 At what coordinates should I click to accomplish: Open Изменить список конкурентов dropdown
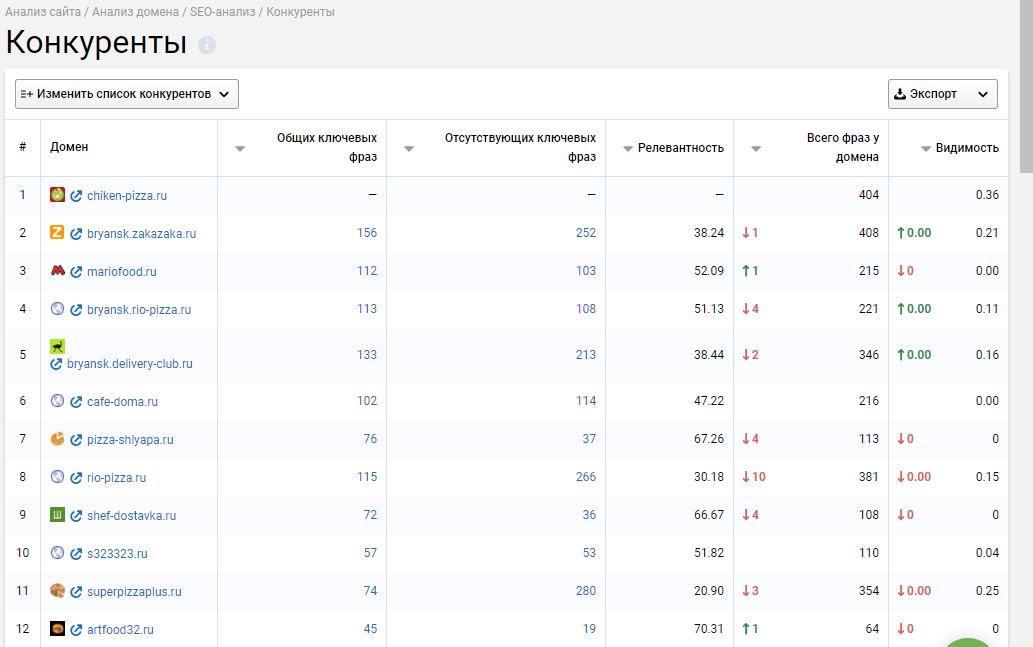tap(126, 94)
